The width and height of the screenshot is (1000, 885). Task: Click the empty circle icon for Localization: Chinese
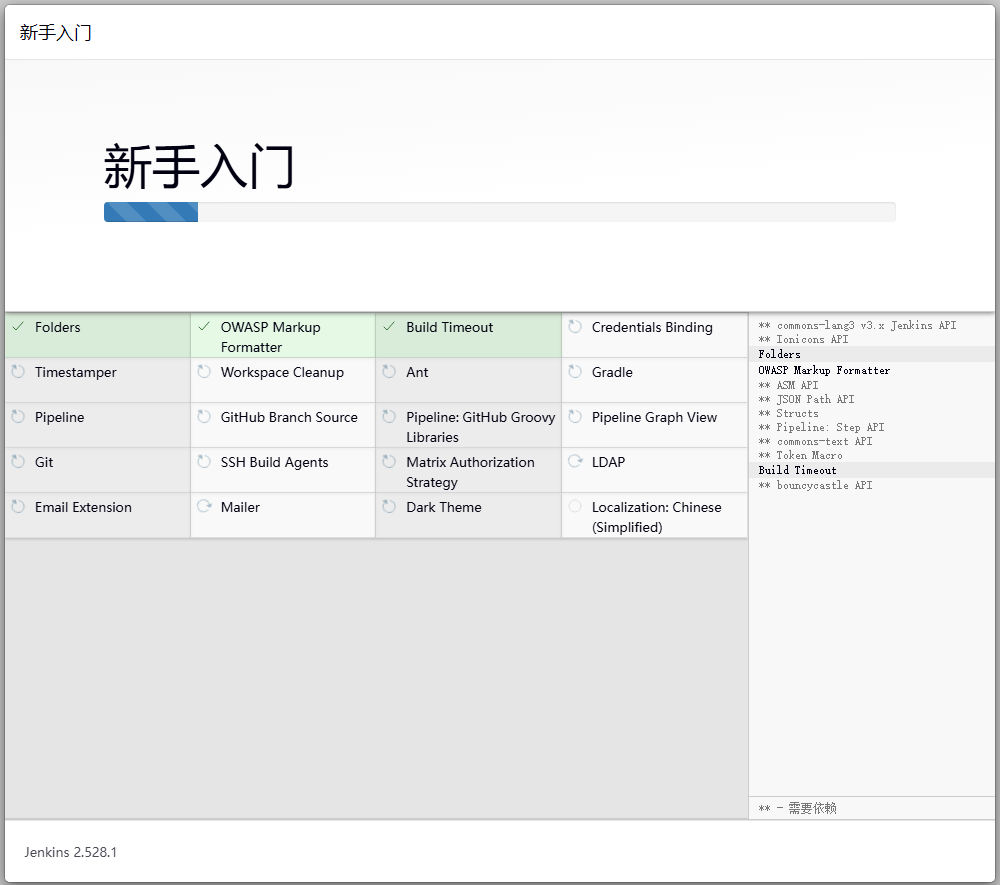pyautogui.click(x=575, y=506)
